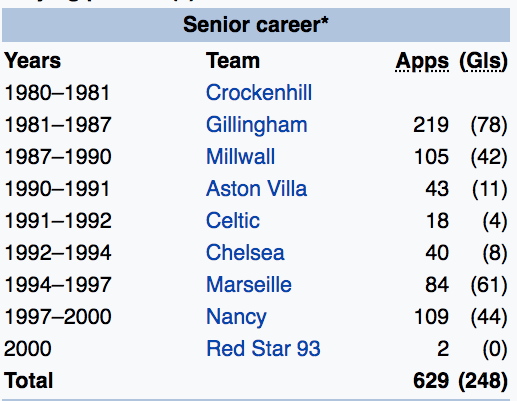Open the Gillingham team link

click(x=256, y=125)
